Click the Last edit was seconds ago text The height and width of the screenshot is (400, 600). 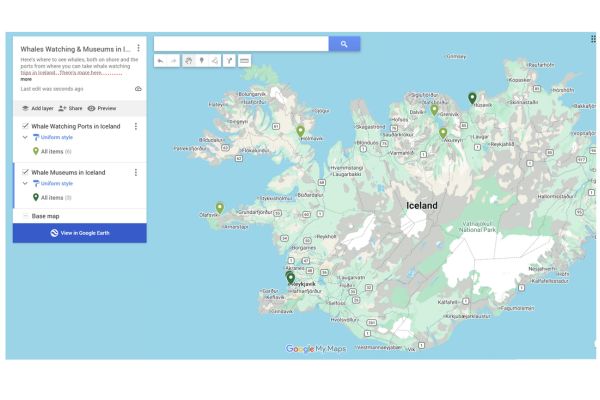[x=52, y=89]
